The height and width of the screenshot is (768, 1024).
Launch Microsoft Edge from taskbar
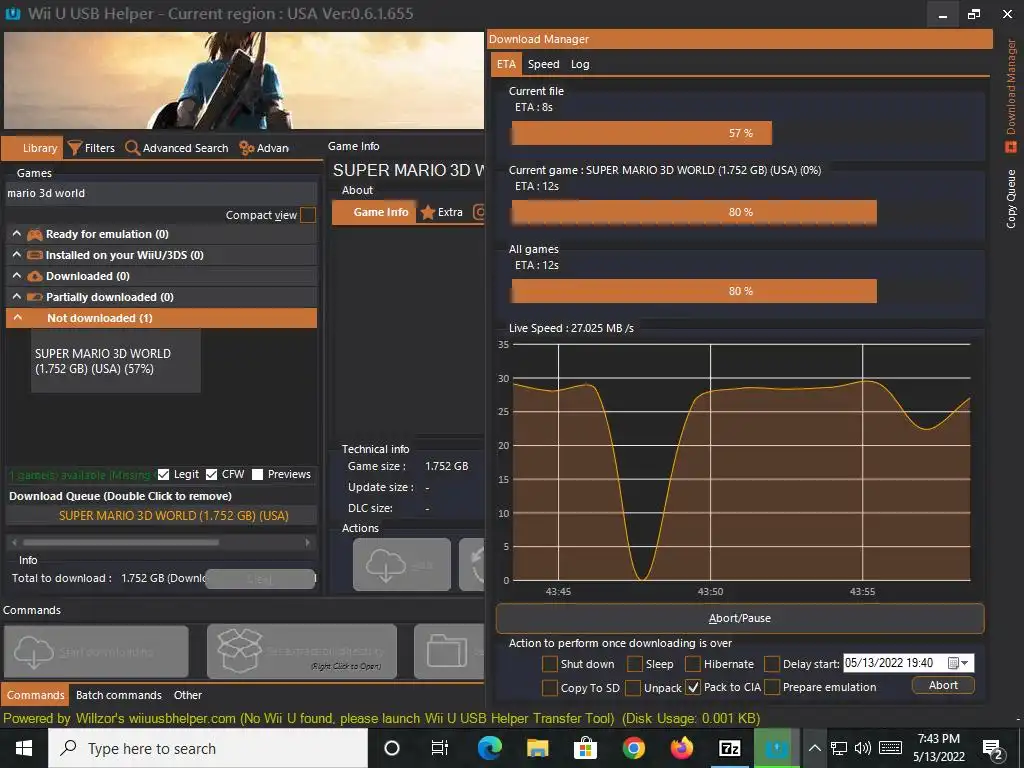[489, 748]
